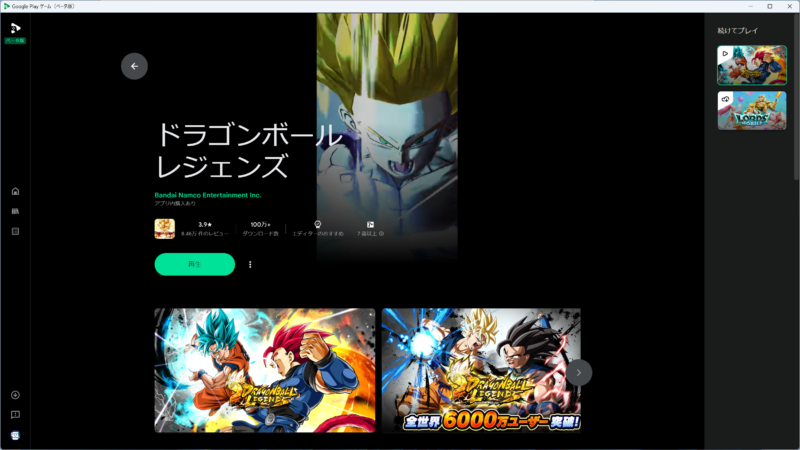
Task: Click the 7歳以上 age label
Action: (x=367, y=234)
